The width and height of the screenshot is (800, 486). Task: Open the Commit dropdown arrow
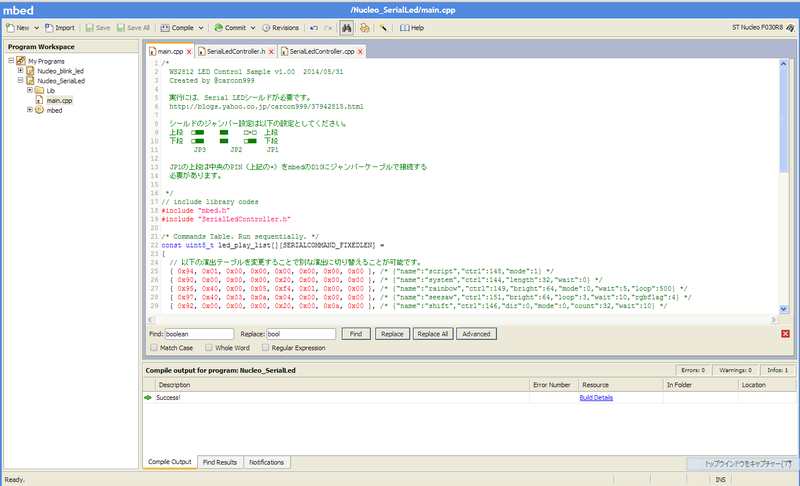point(253,28)
